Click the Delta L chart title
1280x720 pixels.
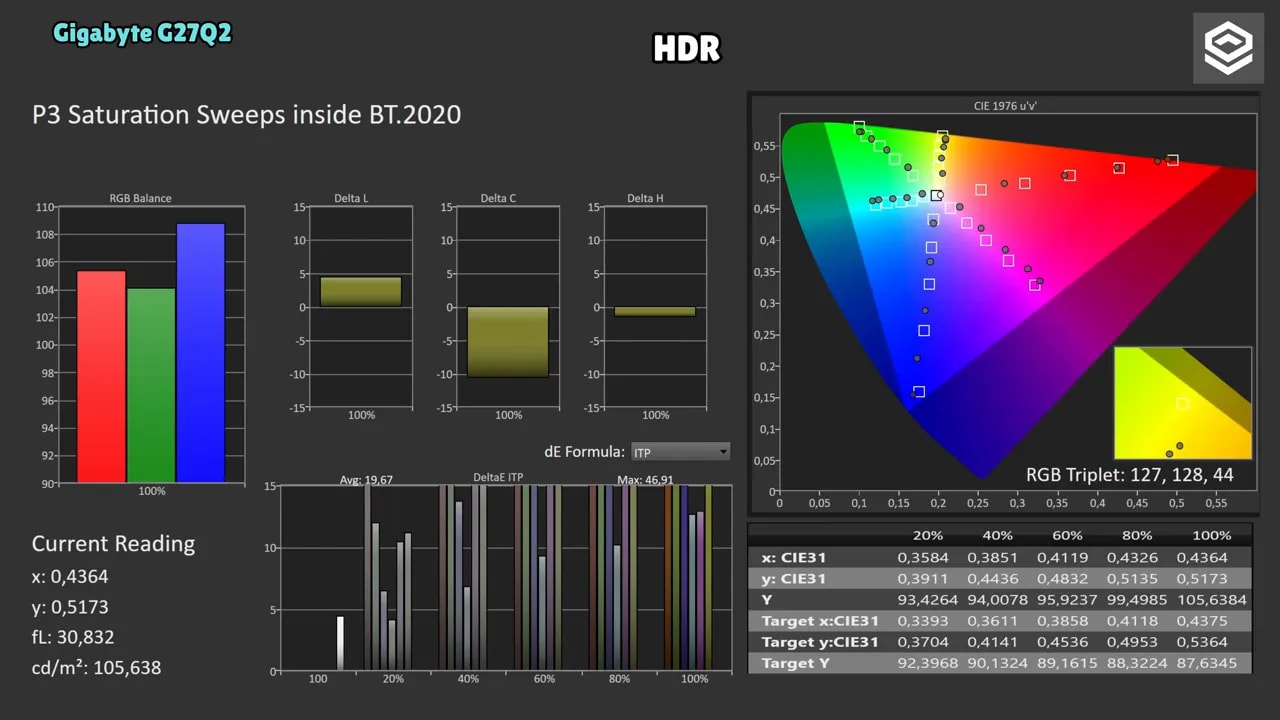(x=351, y=198)
